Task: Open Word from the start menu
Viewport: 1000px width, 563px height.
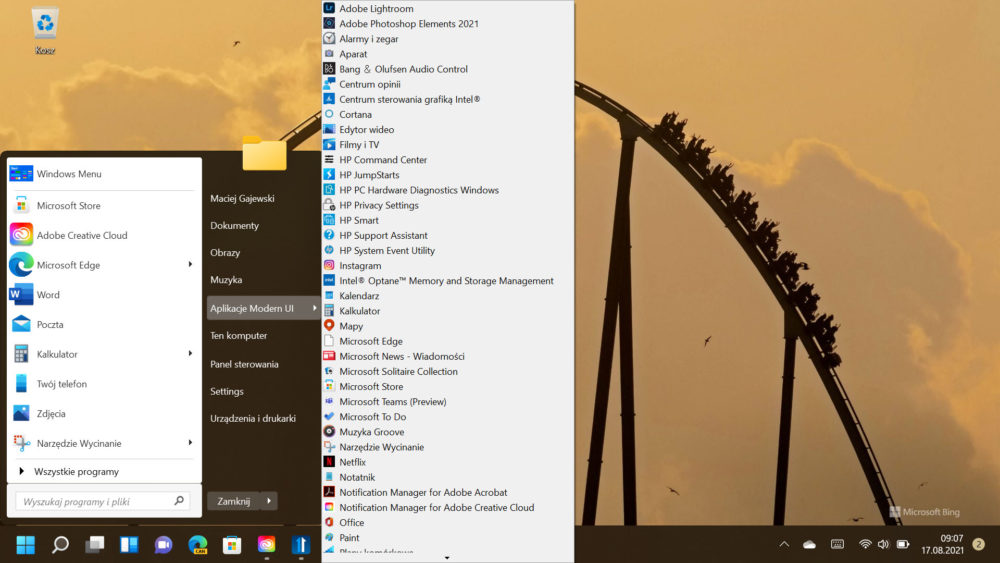Action: [x=103, y=295]
